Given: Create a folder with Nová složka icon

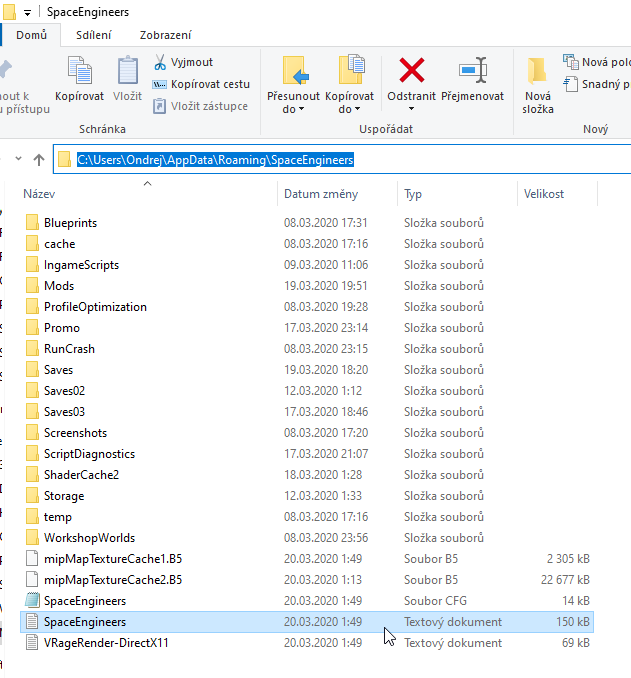Looking at the screenshot, I should [538, 72].
